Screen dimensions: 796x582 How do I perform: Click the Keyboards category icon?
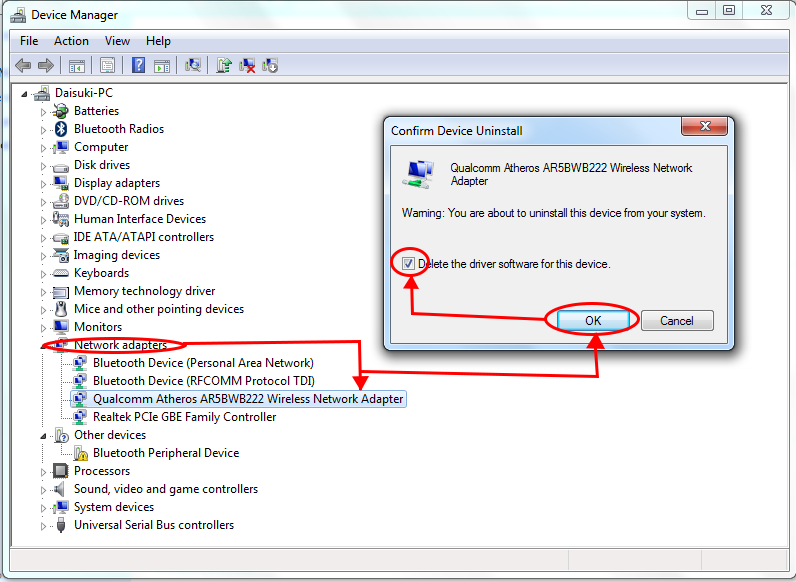coord(60,273)
